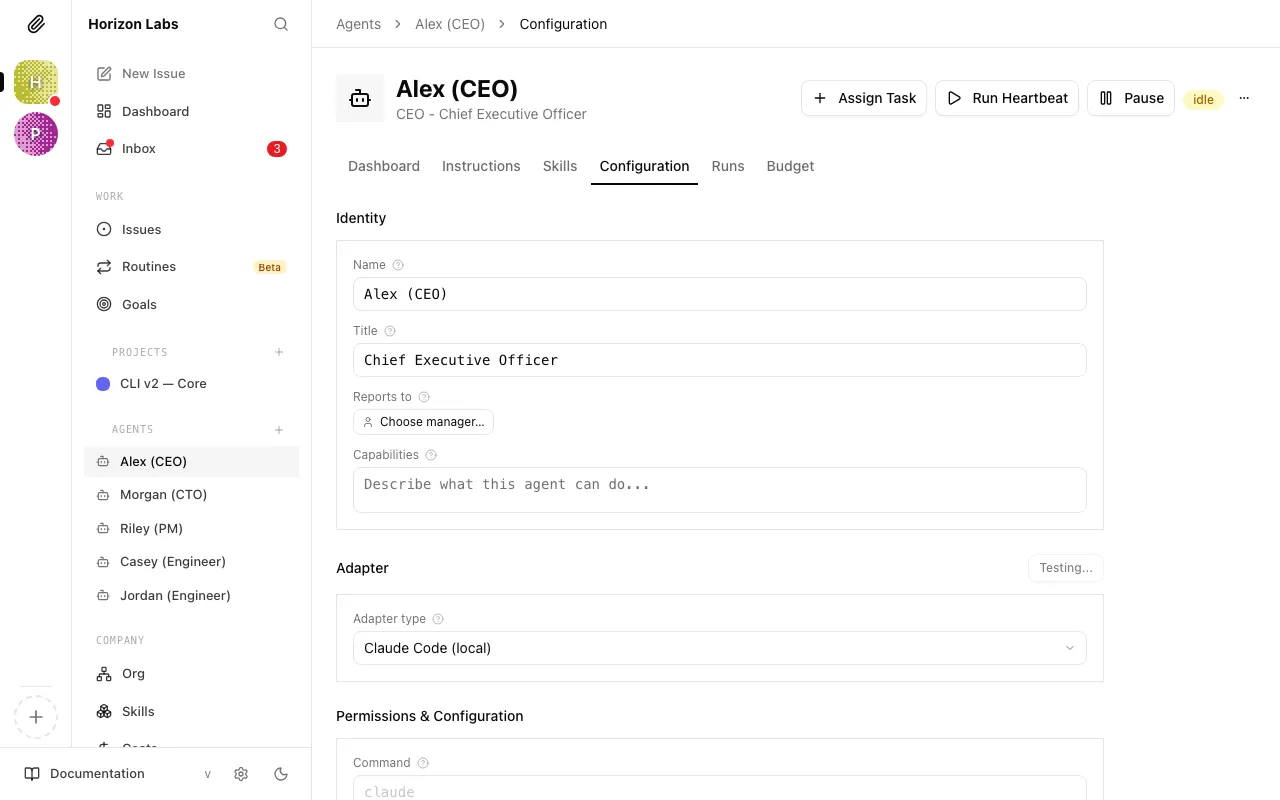Click the paperclip app logo icon
Image resolution: width=1280 pixels, height=800 pixels.
pyautogui.click(x=36, y=24)
